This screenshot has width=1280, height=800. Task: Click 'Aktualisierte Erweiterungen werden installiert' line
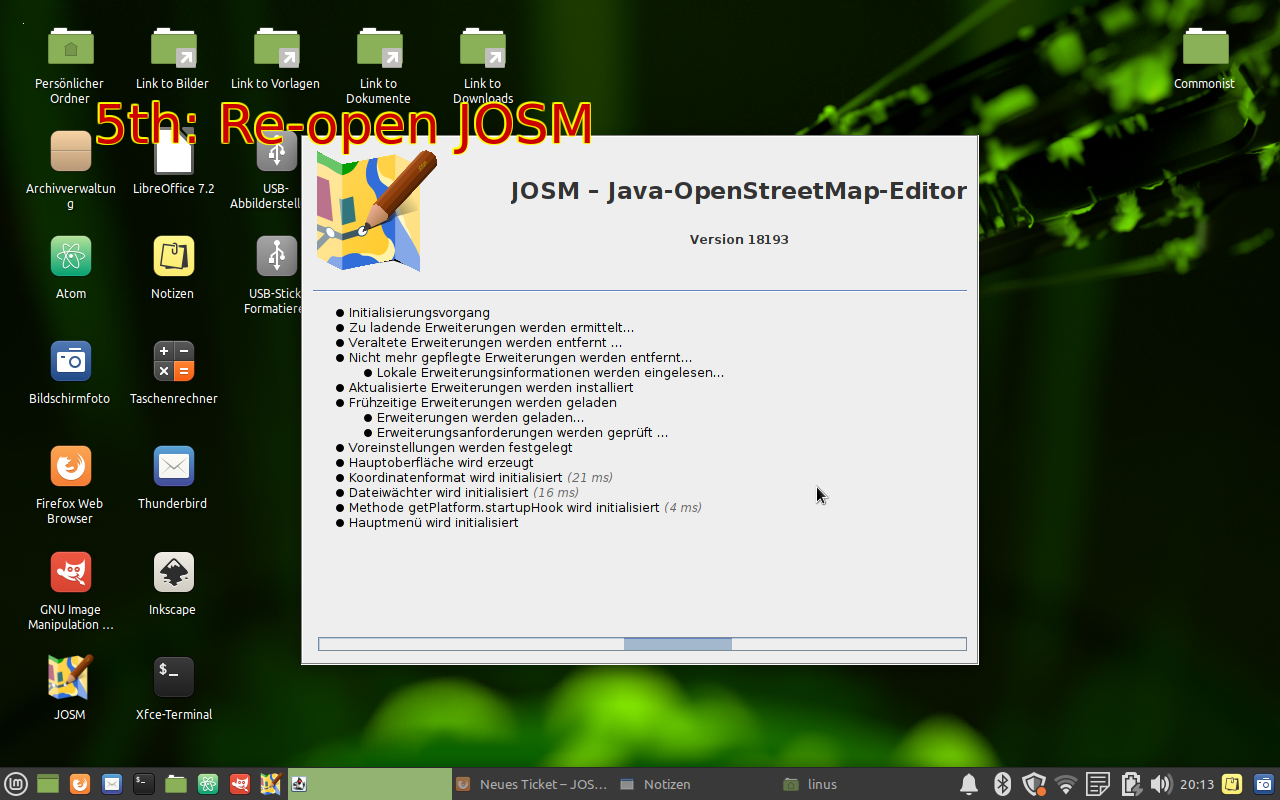[x=491, y=388]
